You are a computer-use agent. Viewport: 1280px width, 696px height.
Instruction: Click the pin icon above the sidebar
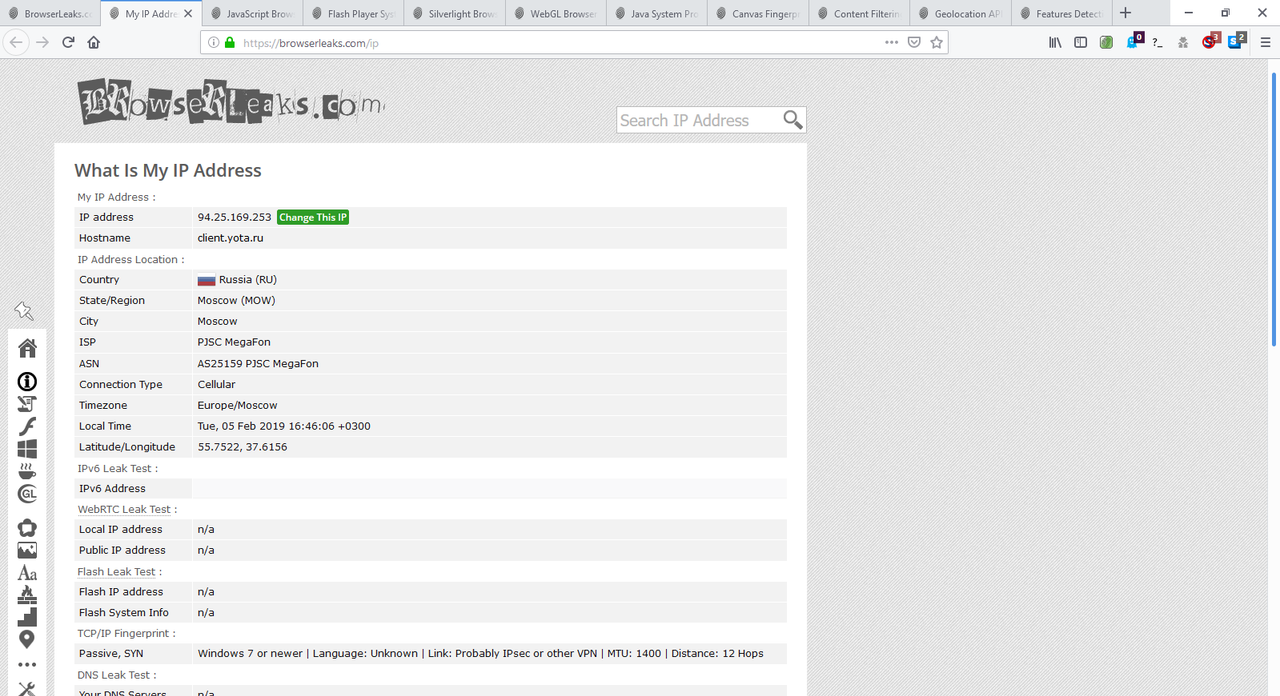(x=24, y=312)
